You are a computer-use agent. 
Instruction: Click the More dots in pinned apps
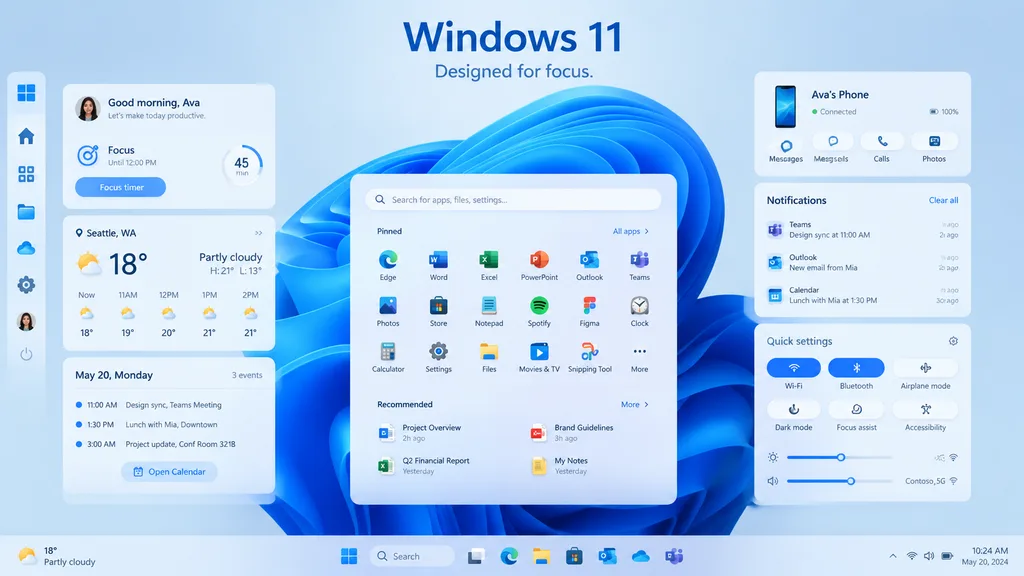[x=639, y=351]
